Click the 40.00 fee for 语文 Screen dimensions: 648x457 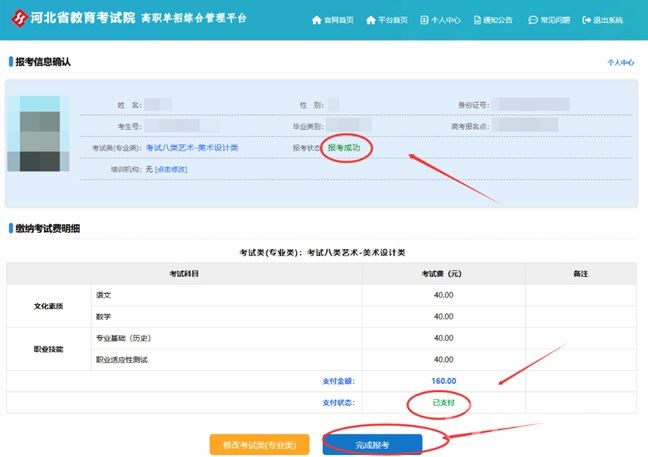coord(444,295)
